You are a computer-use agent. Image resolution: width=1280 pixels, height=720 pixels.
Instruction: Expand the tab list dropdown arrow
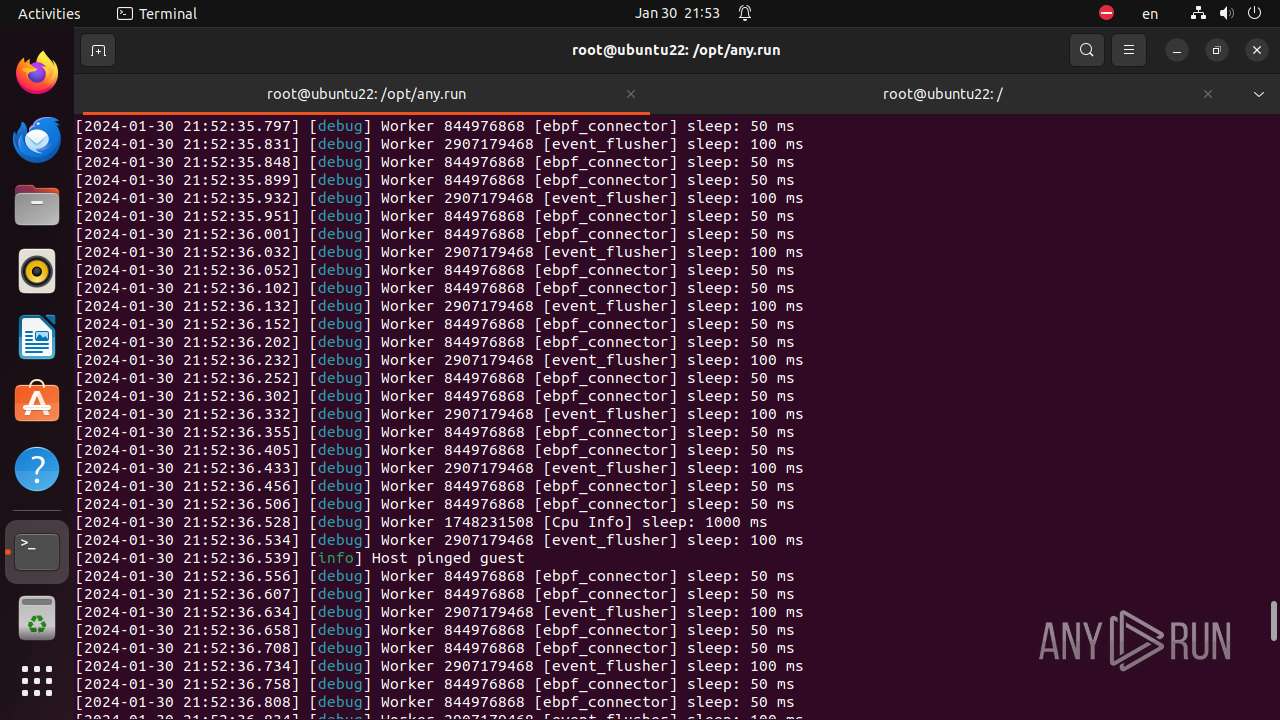(x=1259, y=94)
